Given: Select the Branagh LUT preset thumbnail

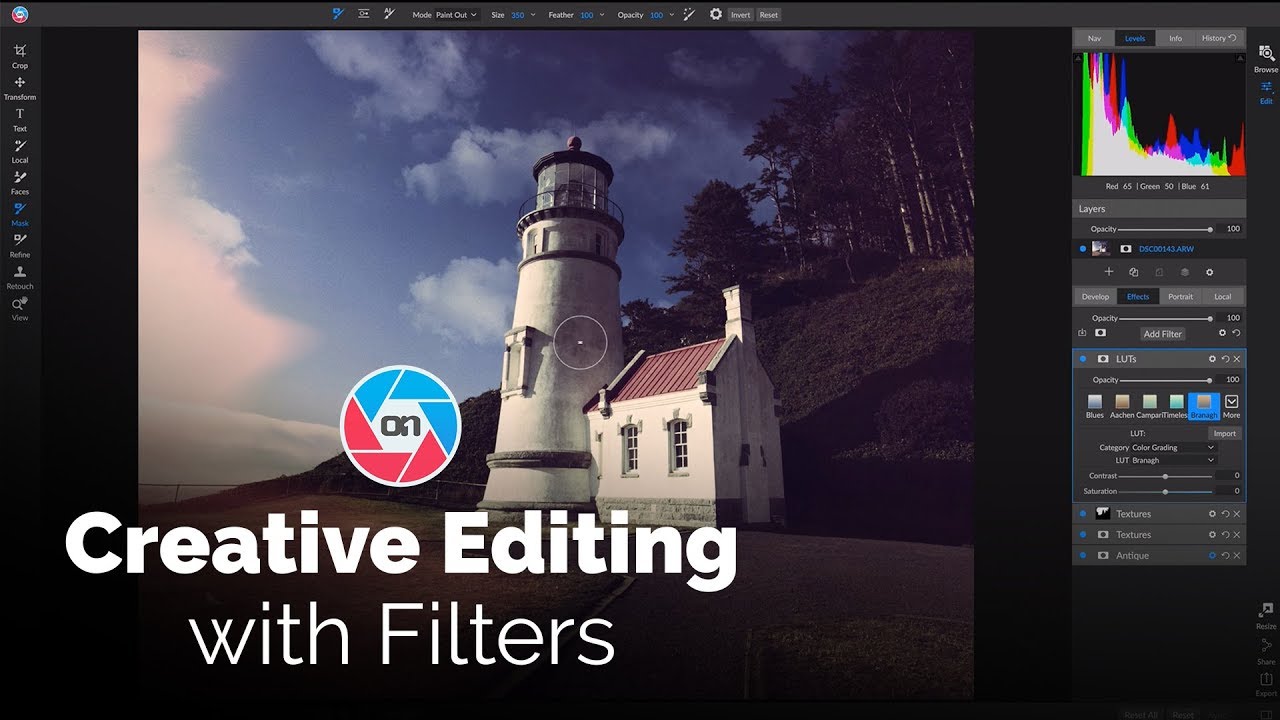Looking at the screenshot, I should [x=1203, y=402].
